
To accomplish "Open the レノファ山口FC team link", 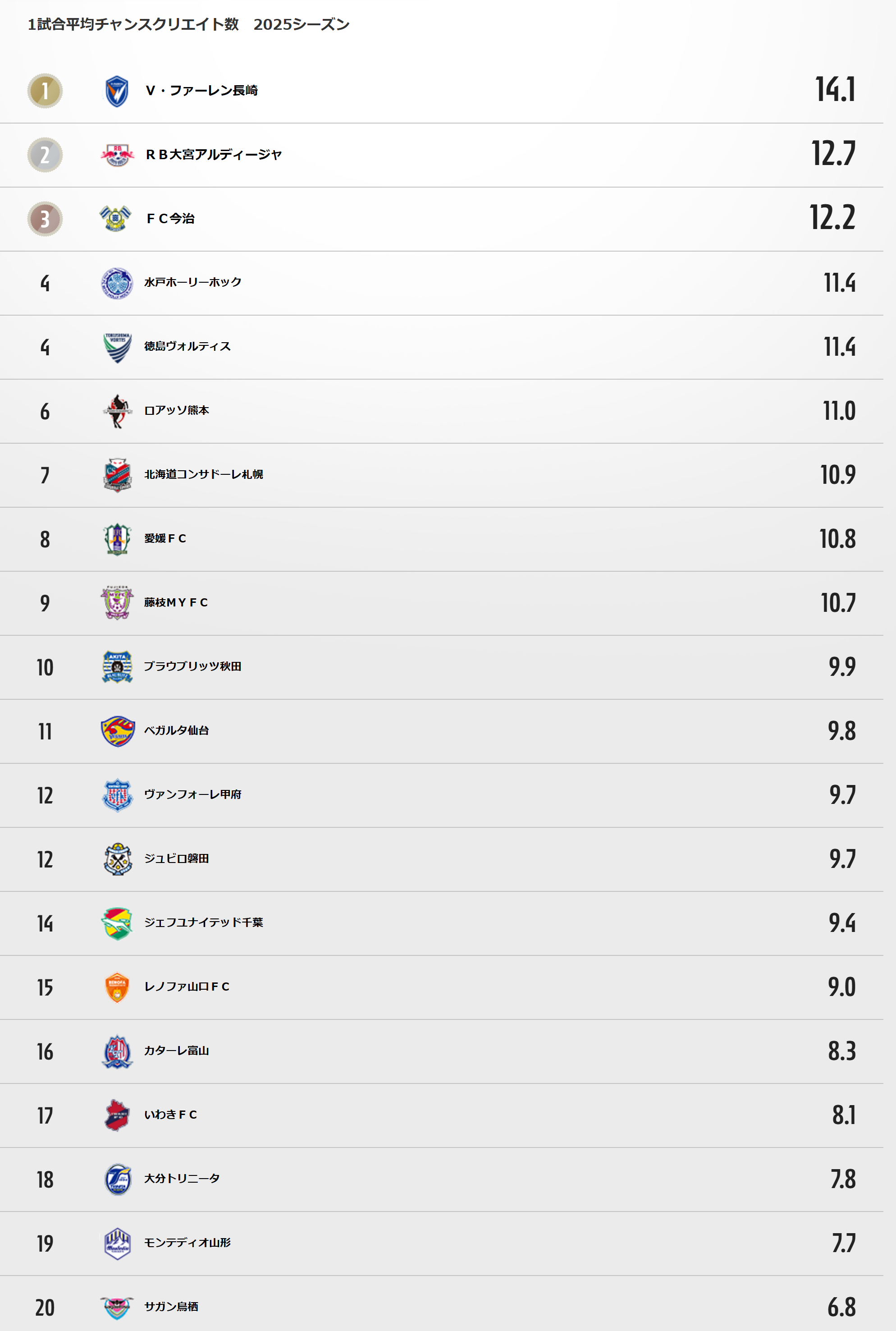I will pos(187,987).
